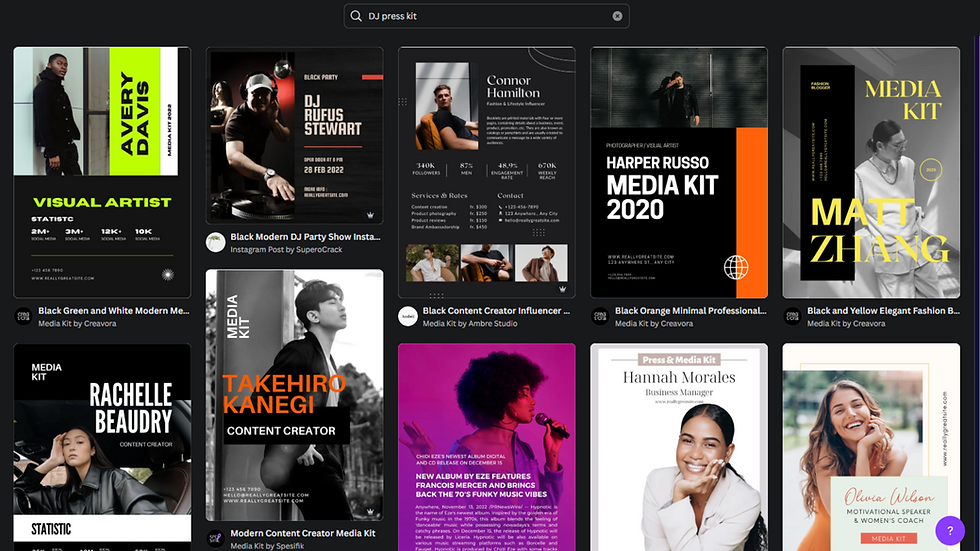Viewport: 980px width, 551px height.
Task: Click 'Media Kit by Creavora' under Harper Russo
Action: [654, 324]
